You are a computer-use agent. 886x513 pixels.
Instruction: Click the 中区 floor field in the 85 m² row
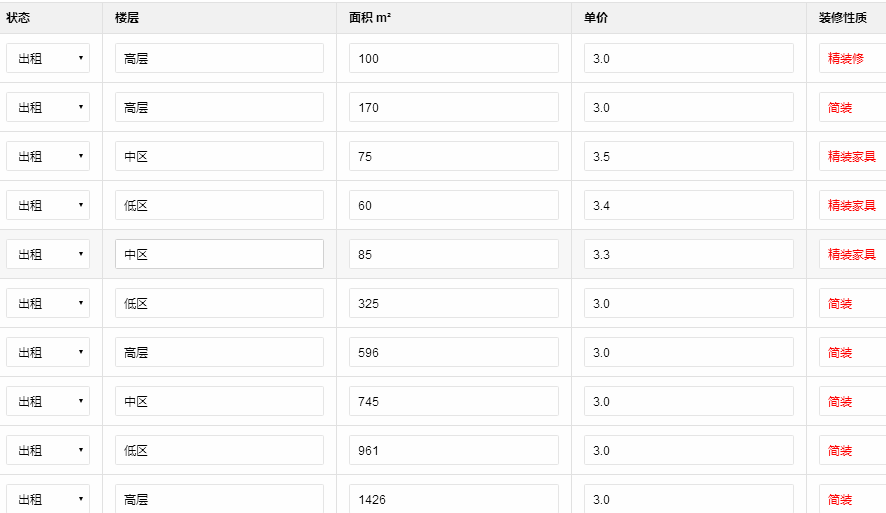coord(219,255)
